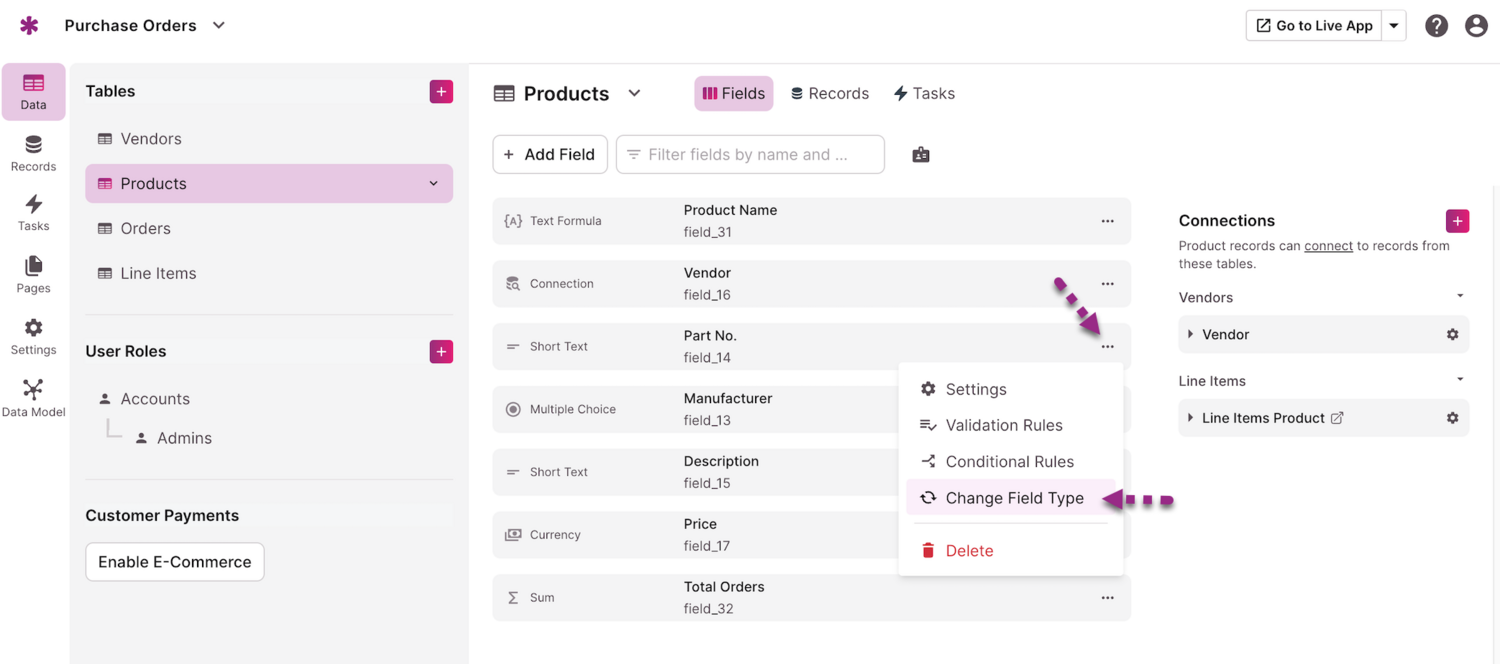This screenshot has height=664, width=1500.
Task: Expand the Products table header dropdown
Action: pos(634,93)
